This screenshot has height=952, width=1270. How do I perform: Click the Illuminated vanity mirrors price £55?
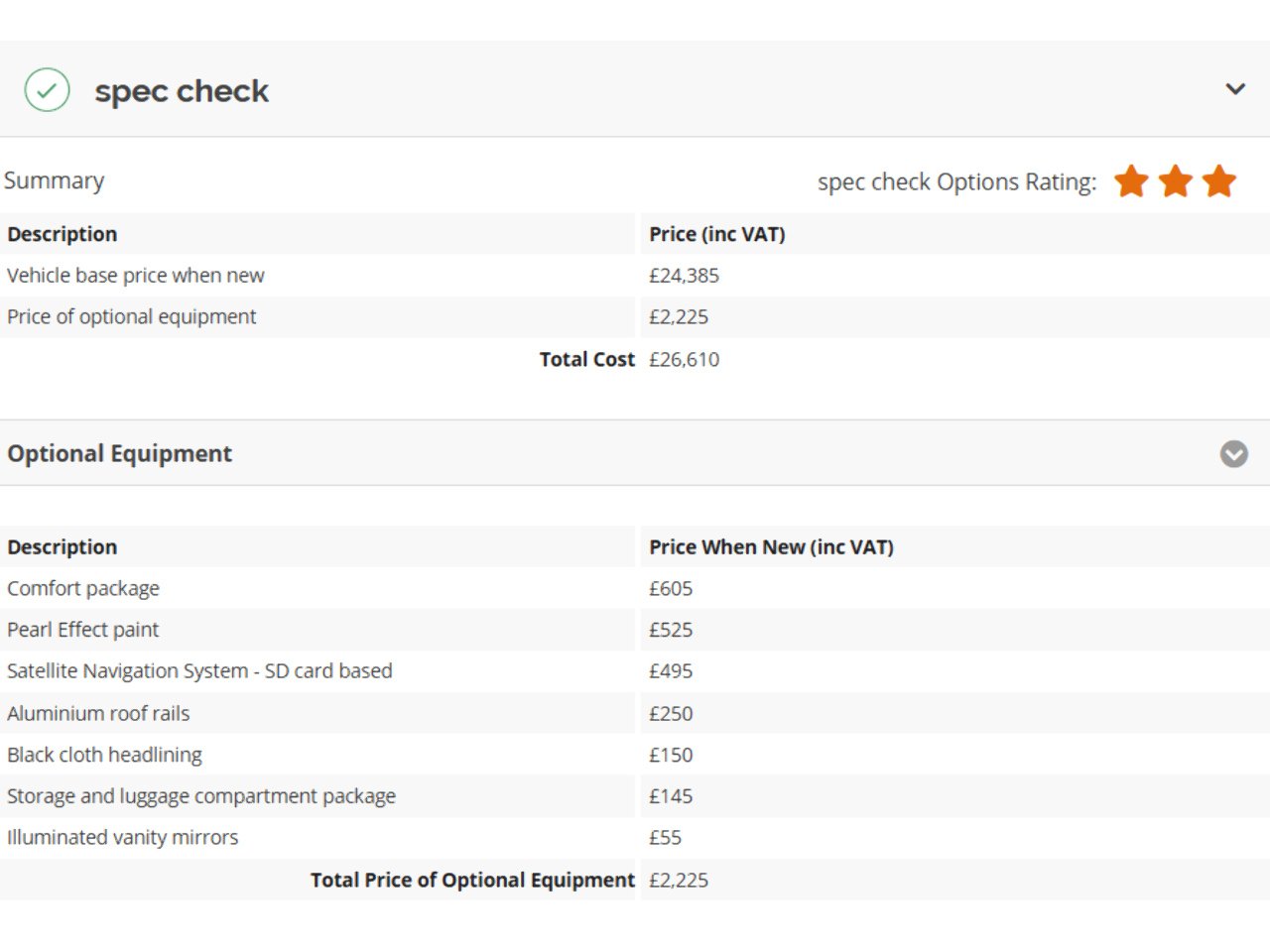(665, 838)
